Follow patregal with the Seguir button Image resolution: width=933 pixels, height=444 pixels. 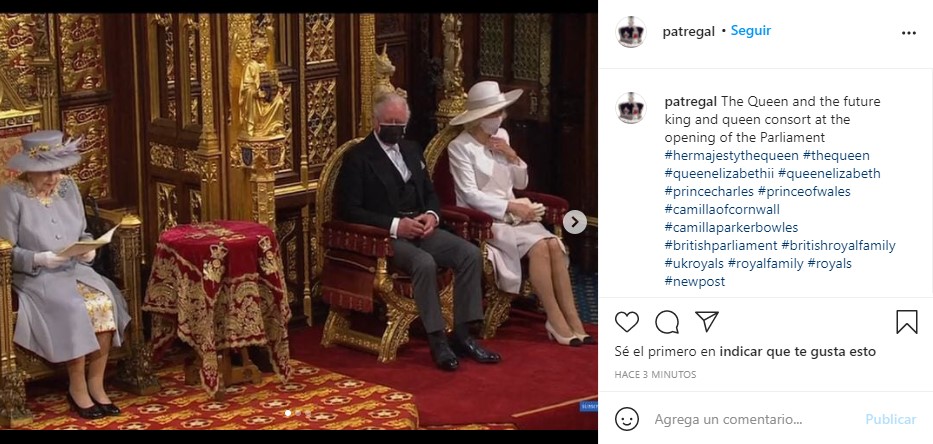point(751,31)
